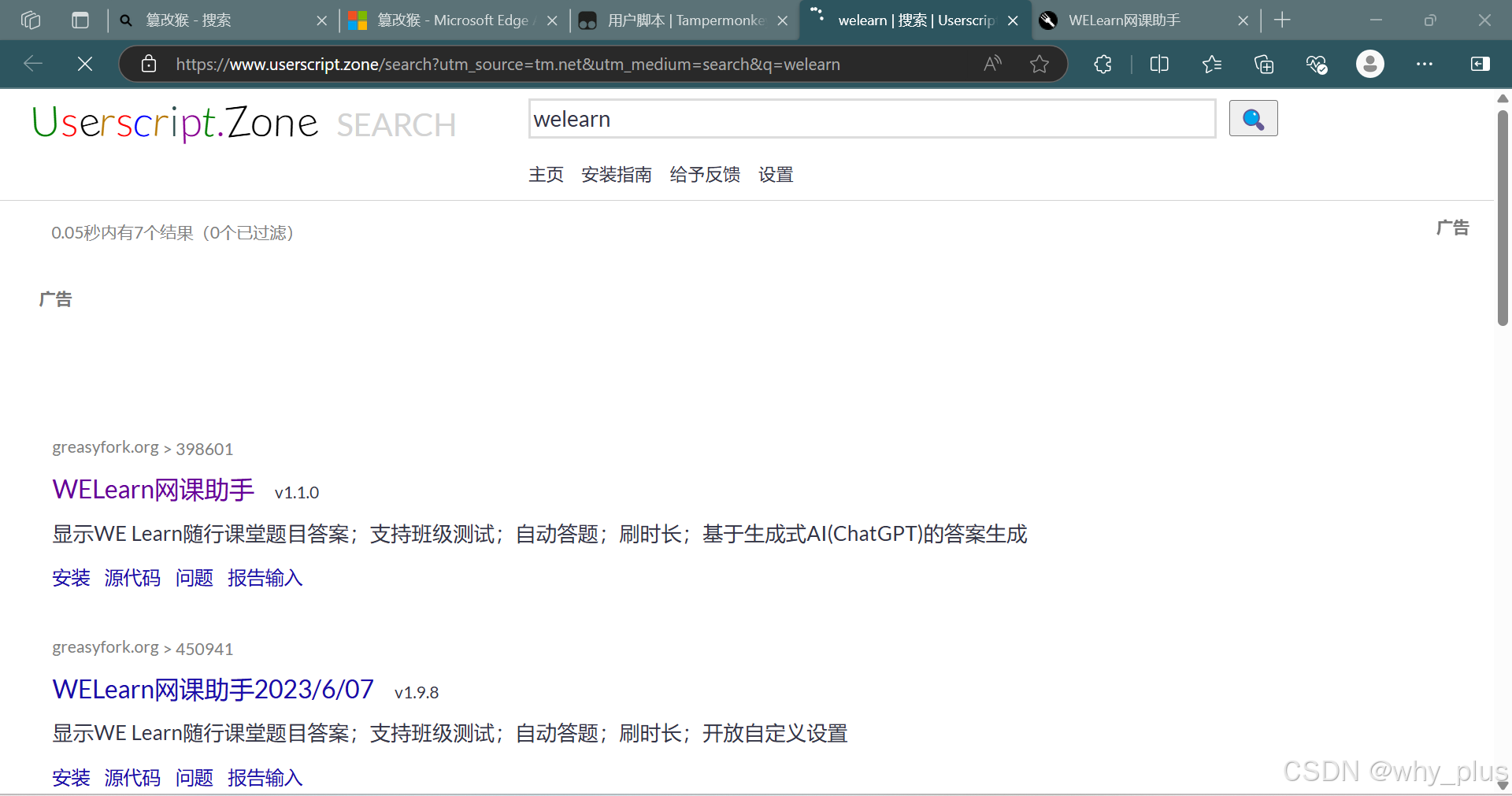Focus the welearn search field
This screenshot has width=1512, height=796.
872,119
